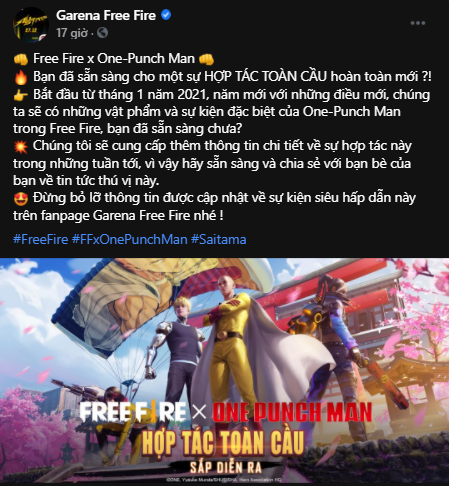Open the #FreeFire hashtag

41,239
